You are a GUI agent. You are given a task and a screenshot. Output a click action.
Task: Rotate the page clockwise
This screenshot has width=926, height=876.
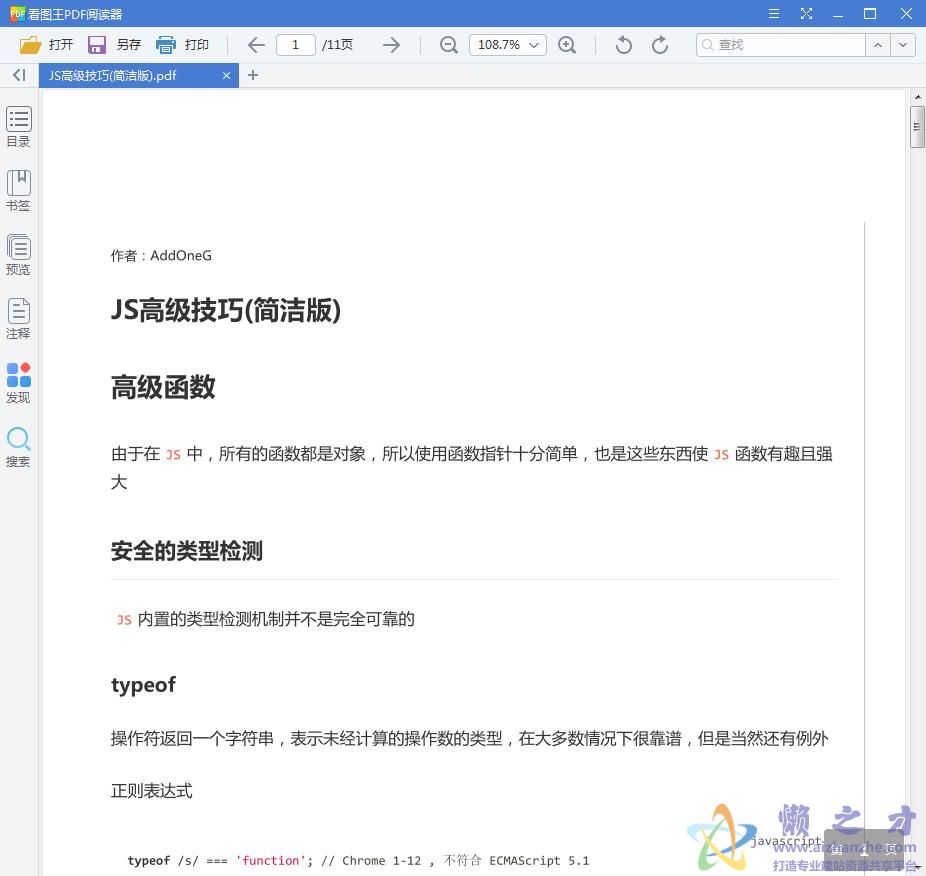point(659,44)
